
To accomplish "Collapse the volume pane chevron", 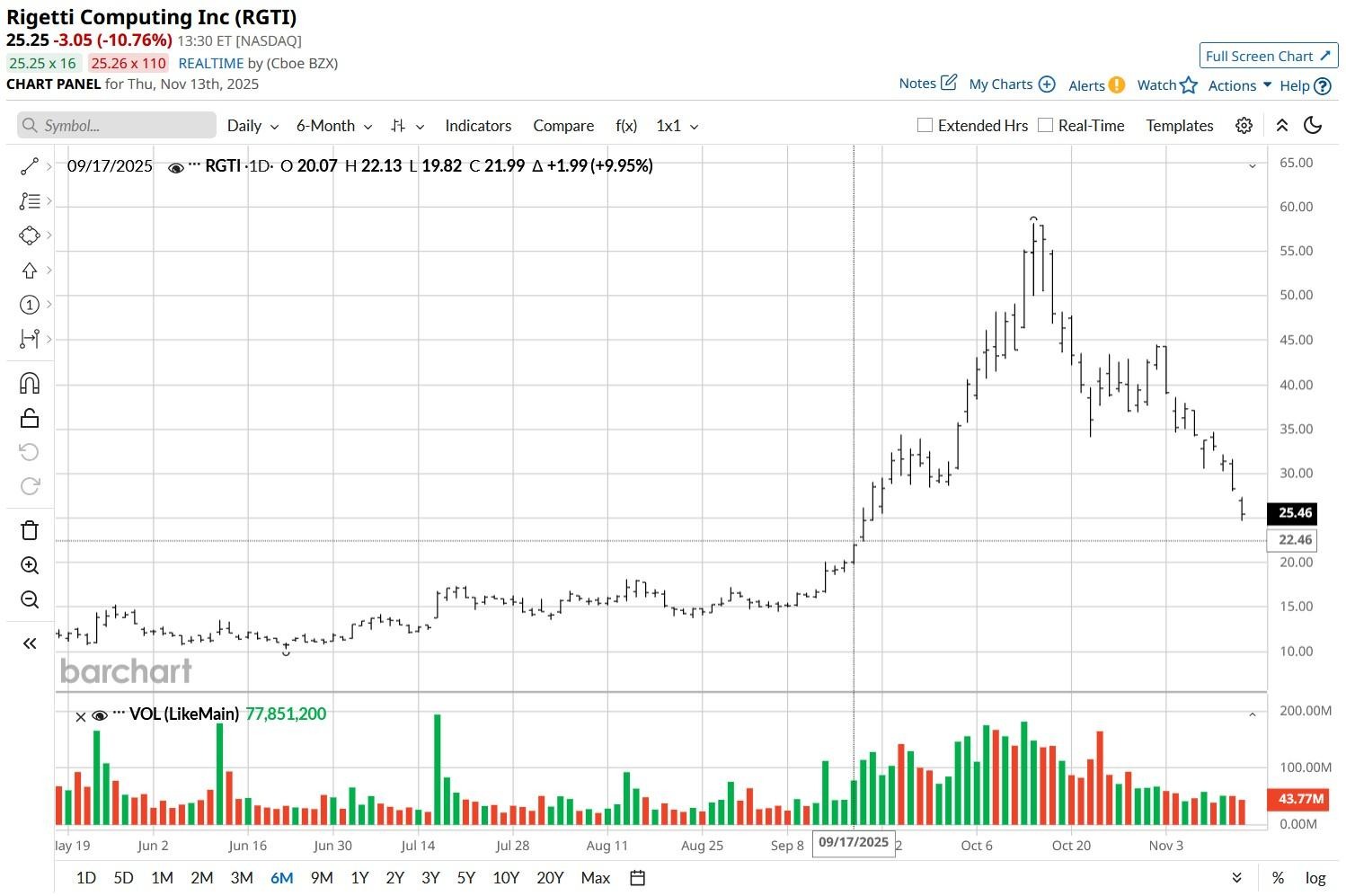I will coord(1252,714).
